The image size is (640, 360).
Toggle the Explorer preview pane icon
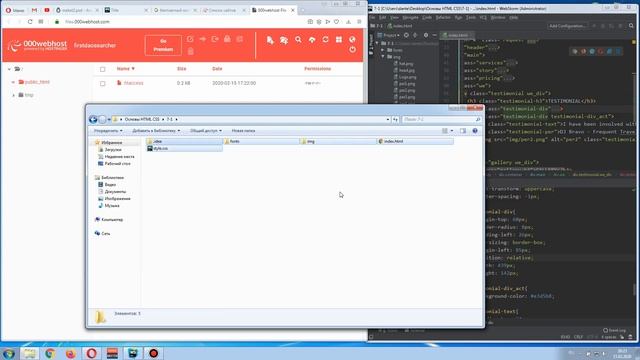click(x=463, y=131)
